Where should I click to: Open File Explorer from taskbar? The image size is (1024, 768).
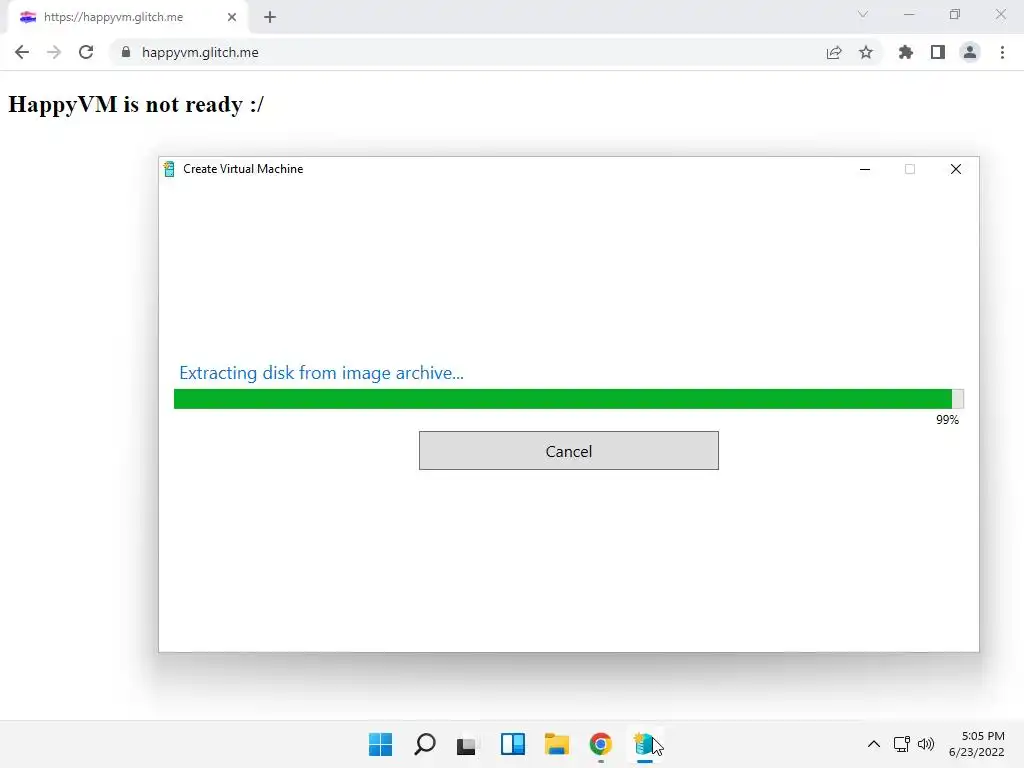click(x=556, y=744)
